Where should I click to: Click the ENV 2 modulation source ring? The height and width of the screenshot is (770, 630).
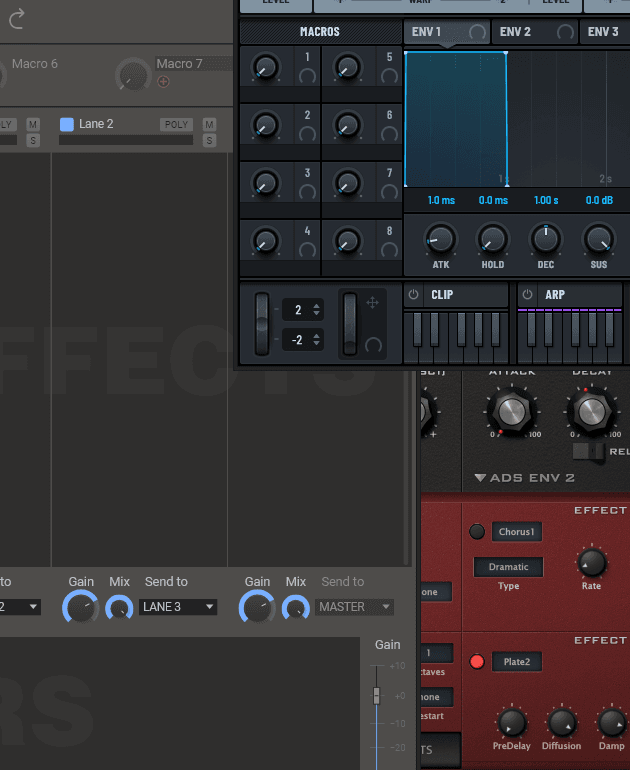pos(565,32)
